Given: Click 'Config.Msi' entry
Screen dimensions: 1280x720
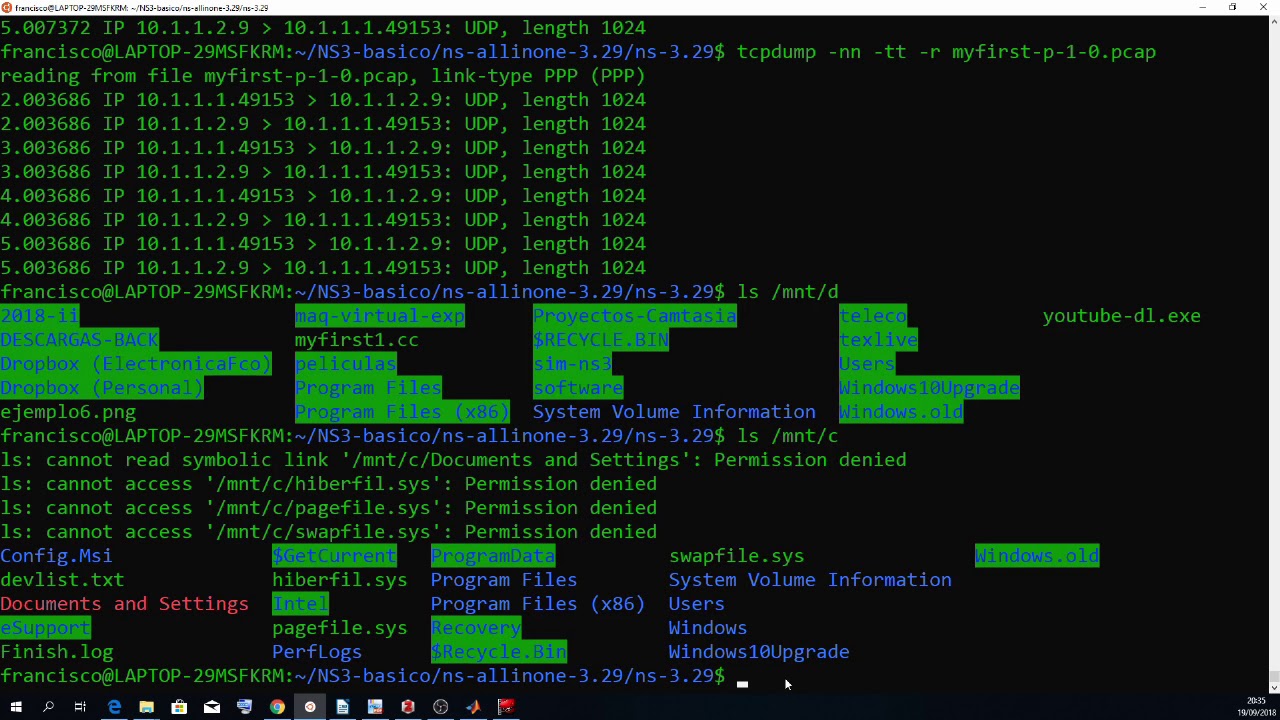Looking at the screenshot, I should [x=56, y=556].
